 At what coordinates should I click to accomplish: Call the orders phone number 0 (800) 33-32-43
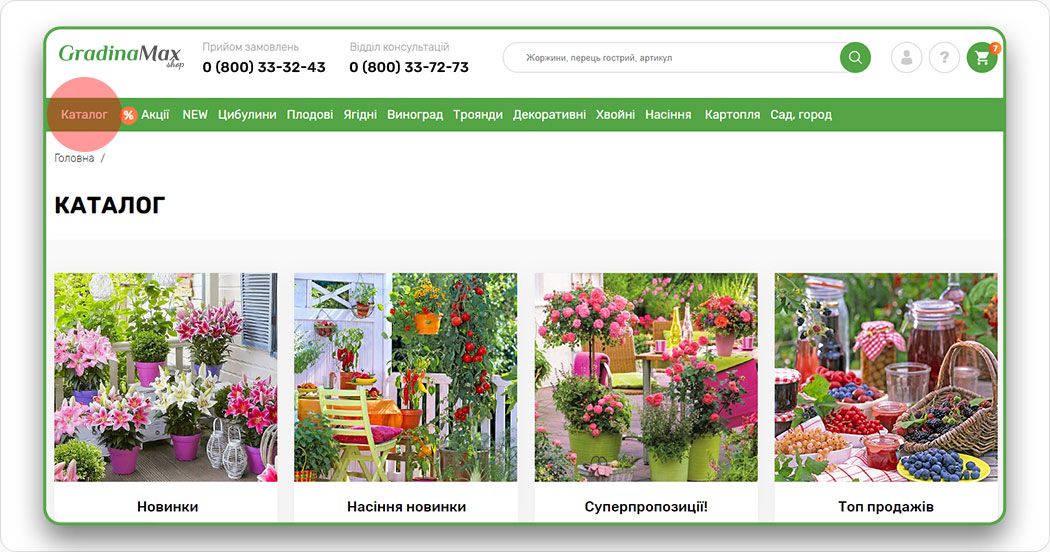pyautogui.click(x=264, y=67)
